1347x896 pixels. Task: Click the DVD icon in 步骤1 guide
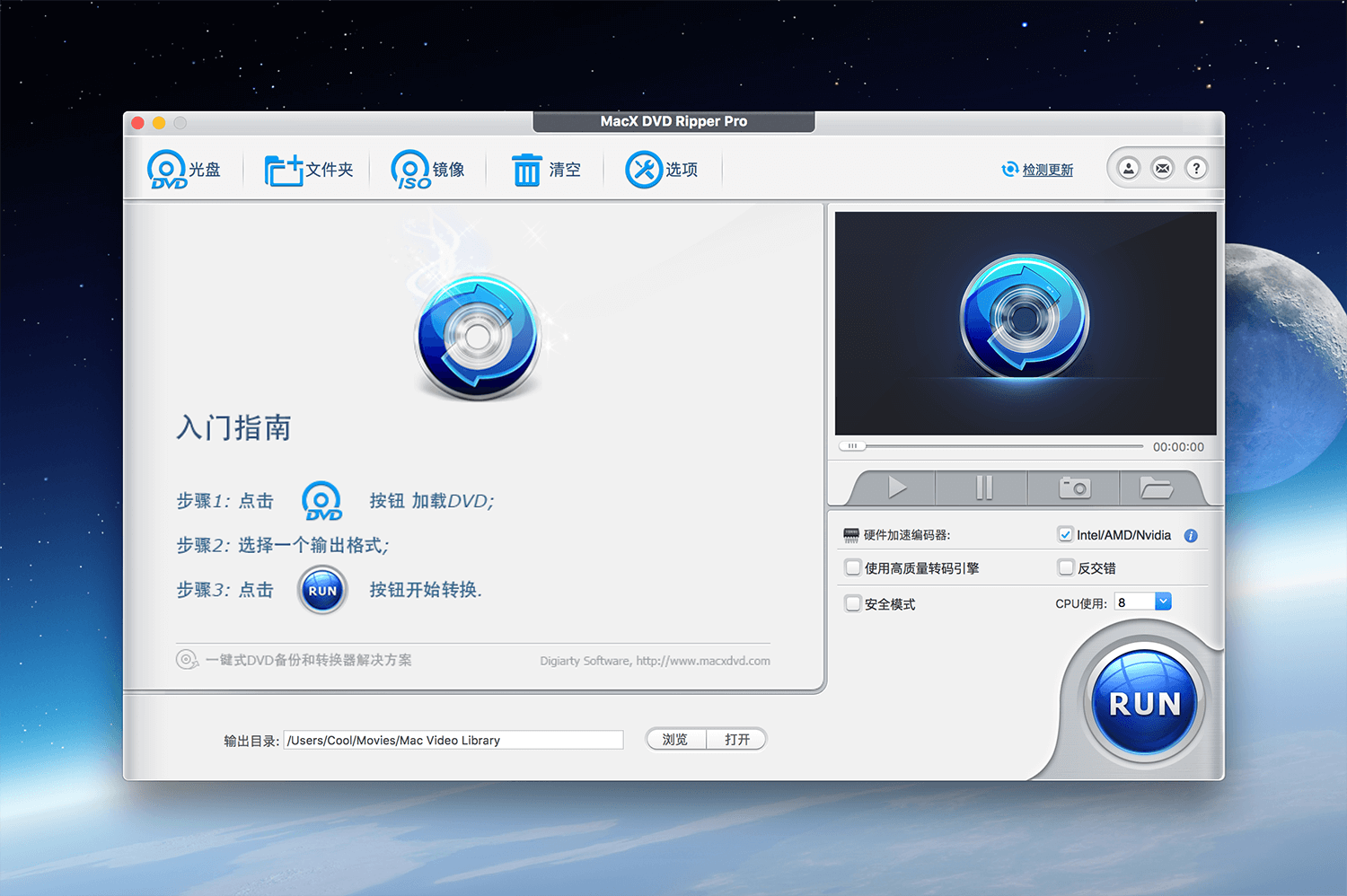(321, 501)
